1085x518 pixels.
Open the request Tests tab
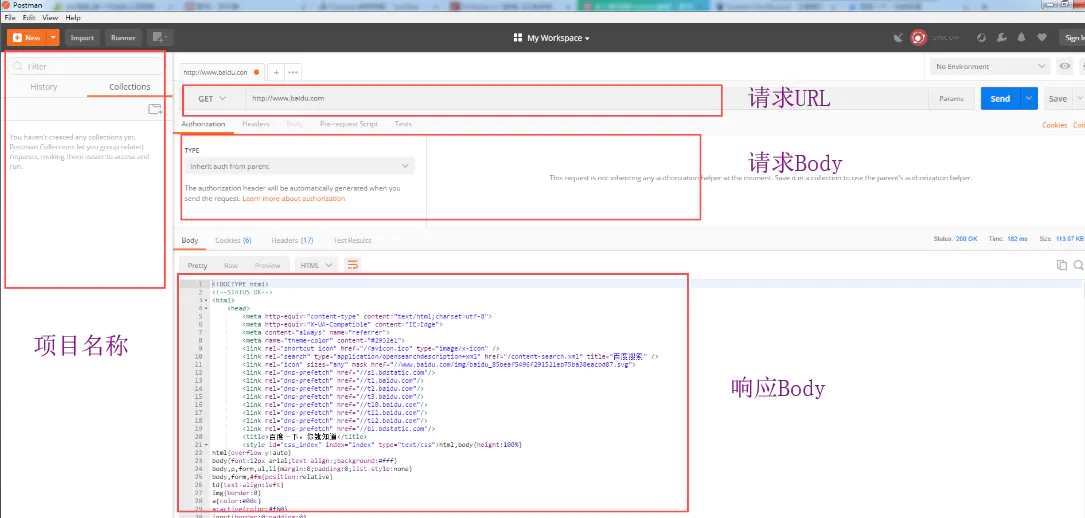pyautogui.click(x=403, y=124)
